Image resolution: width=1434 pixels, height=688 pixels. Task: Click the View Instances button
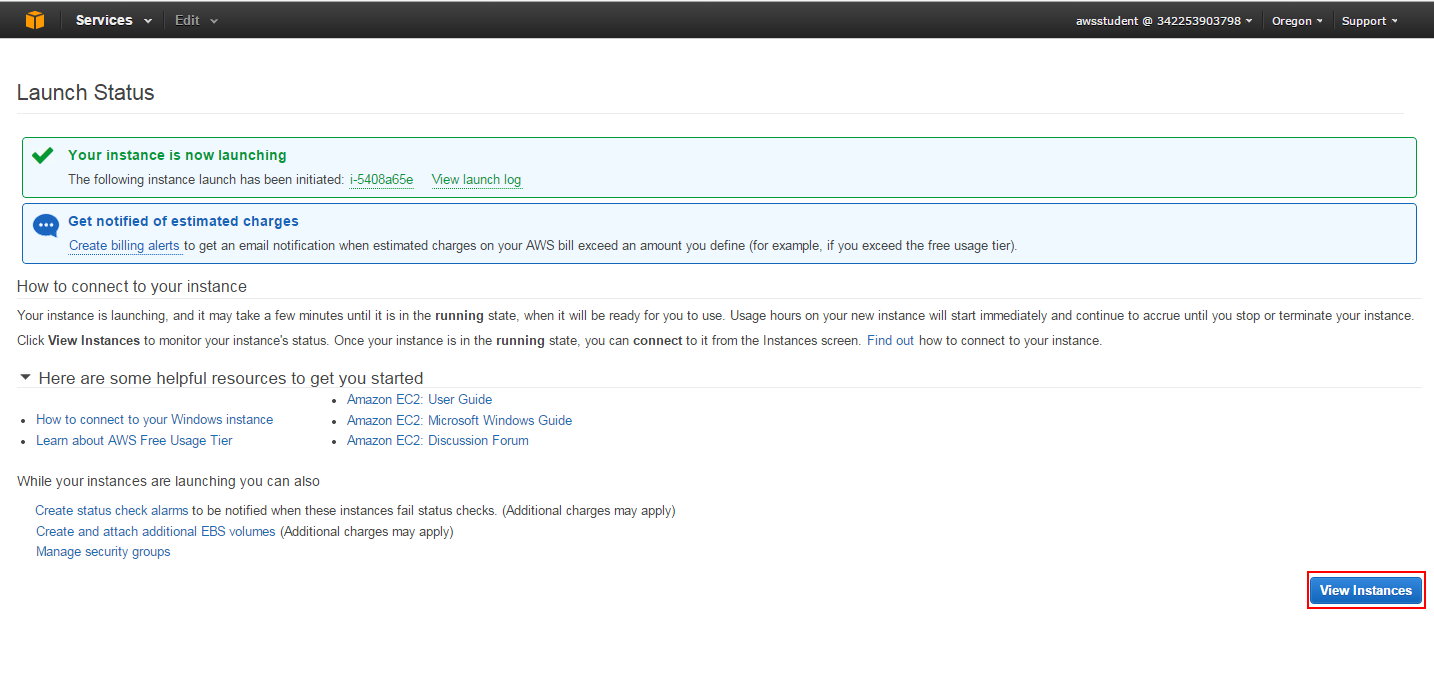(1365, 590)
